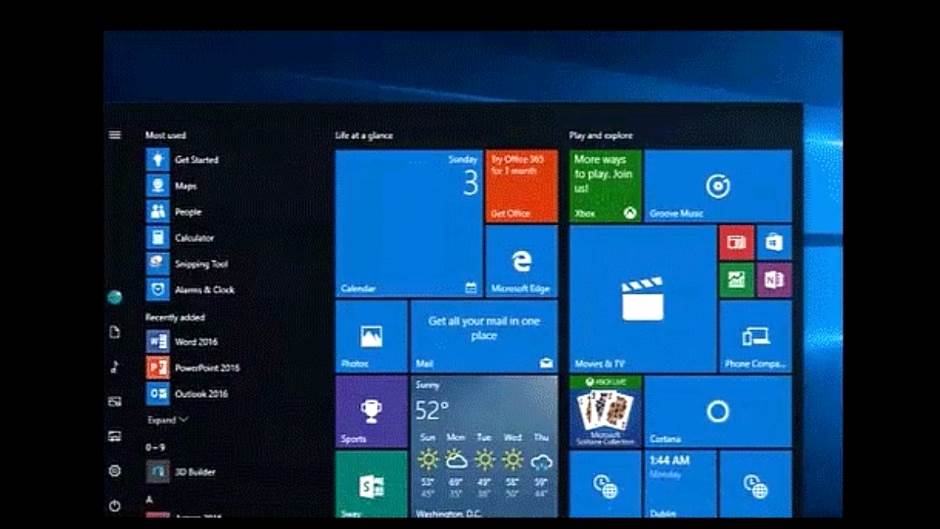The image size is (940, 529).
Task: Click the Power button in the sidebar
Action: click(x=115, y=506)
